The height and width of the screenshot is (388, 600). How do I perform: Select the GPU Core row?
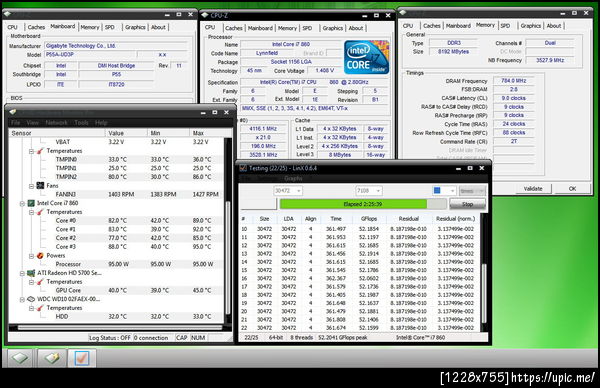(116, 290)
